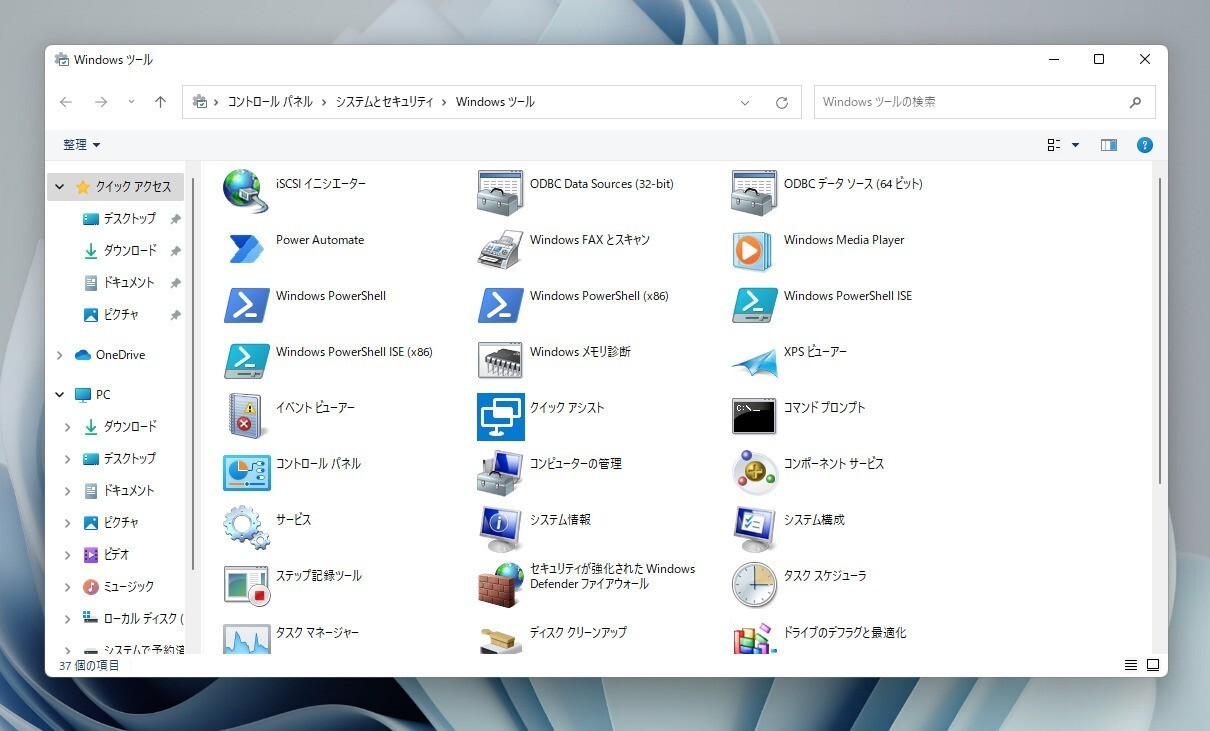This screenshot has height=731, width=1210.
Task: Open the address bar history dropdown
Action: coord(745,102)
